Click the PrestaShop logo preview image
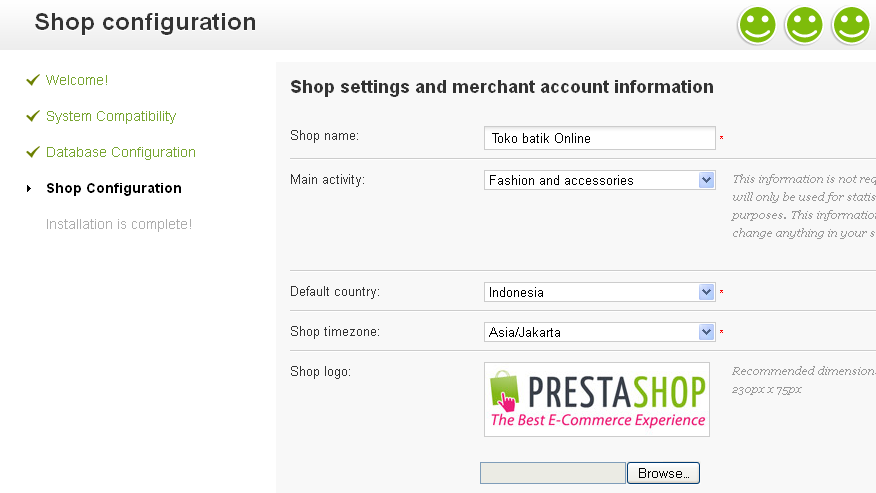 (x=597, y=399)
